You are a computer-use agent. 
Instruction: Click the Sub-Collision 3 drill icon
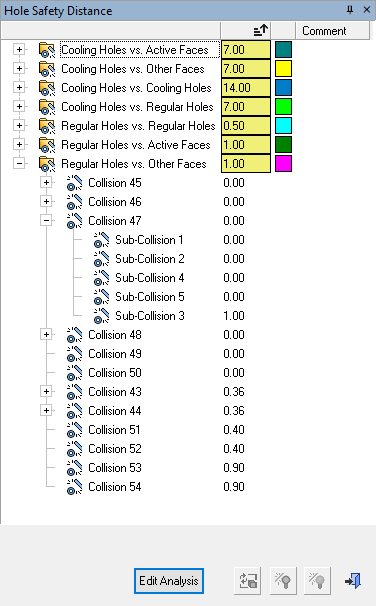[101, 316]
